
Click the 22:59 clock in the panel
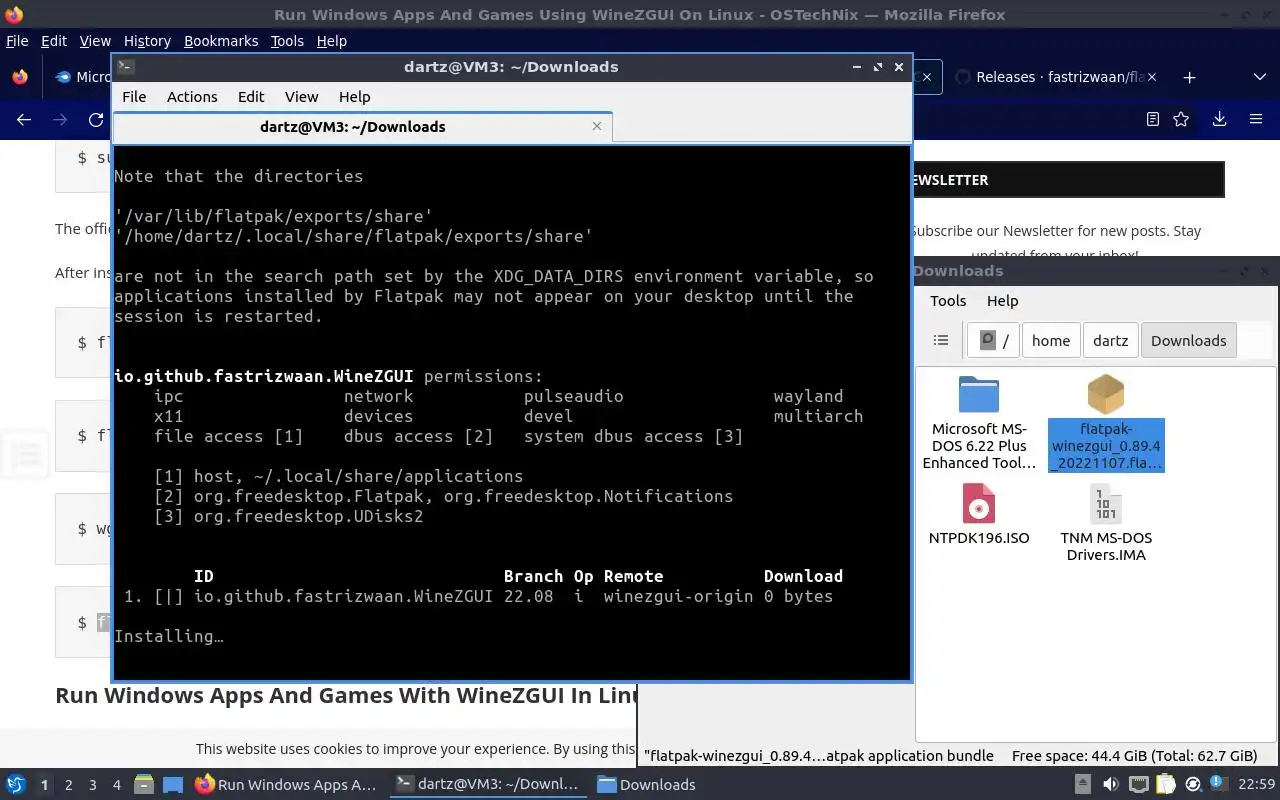click(1257, 784)
